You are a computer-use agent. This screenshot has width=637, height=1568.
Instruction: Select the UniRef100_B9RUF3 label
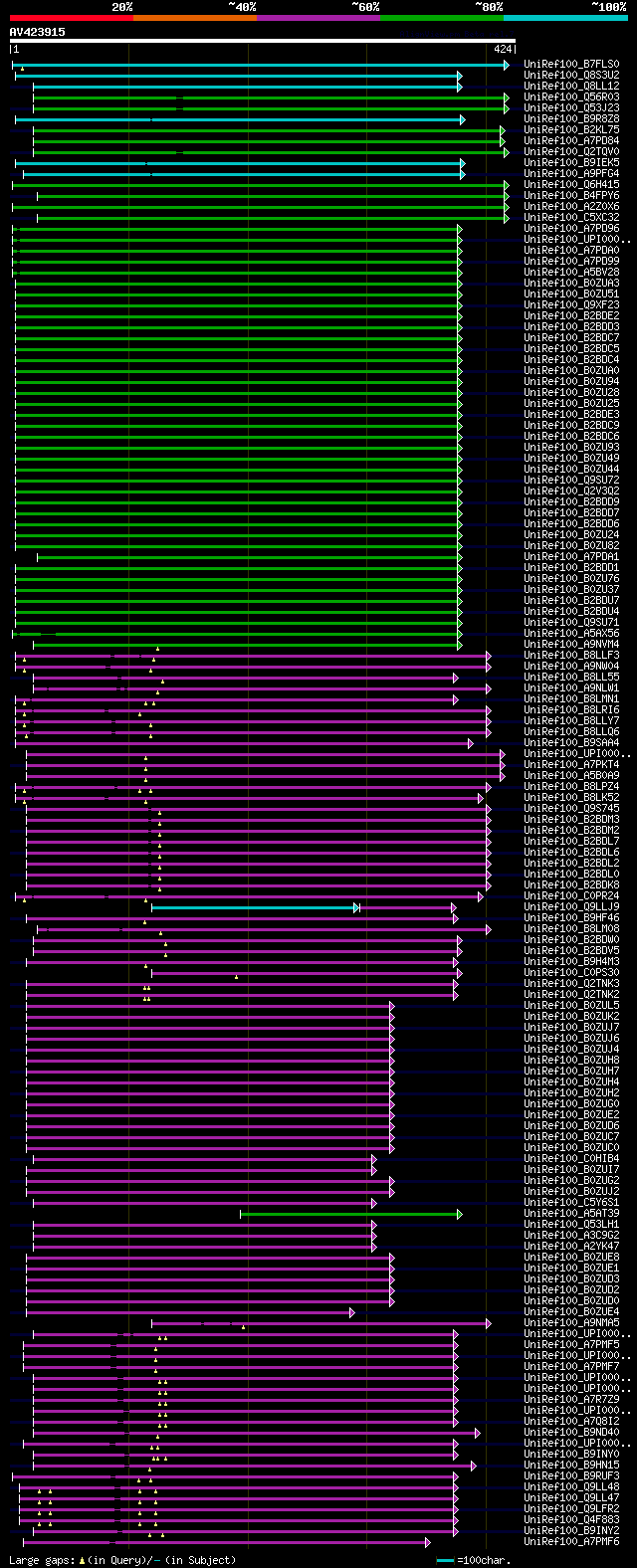click(571, 1476)
